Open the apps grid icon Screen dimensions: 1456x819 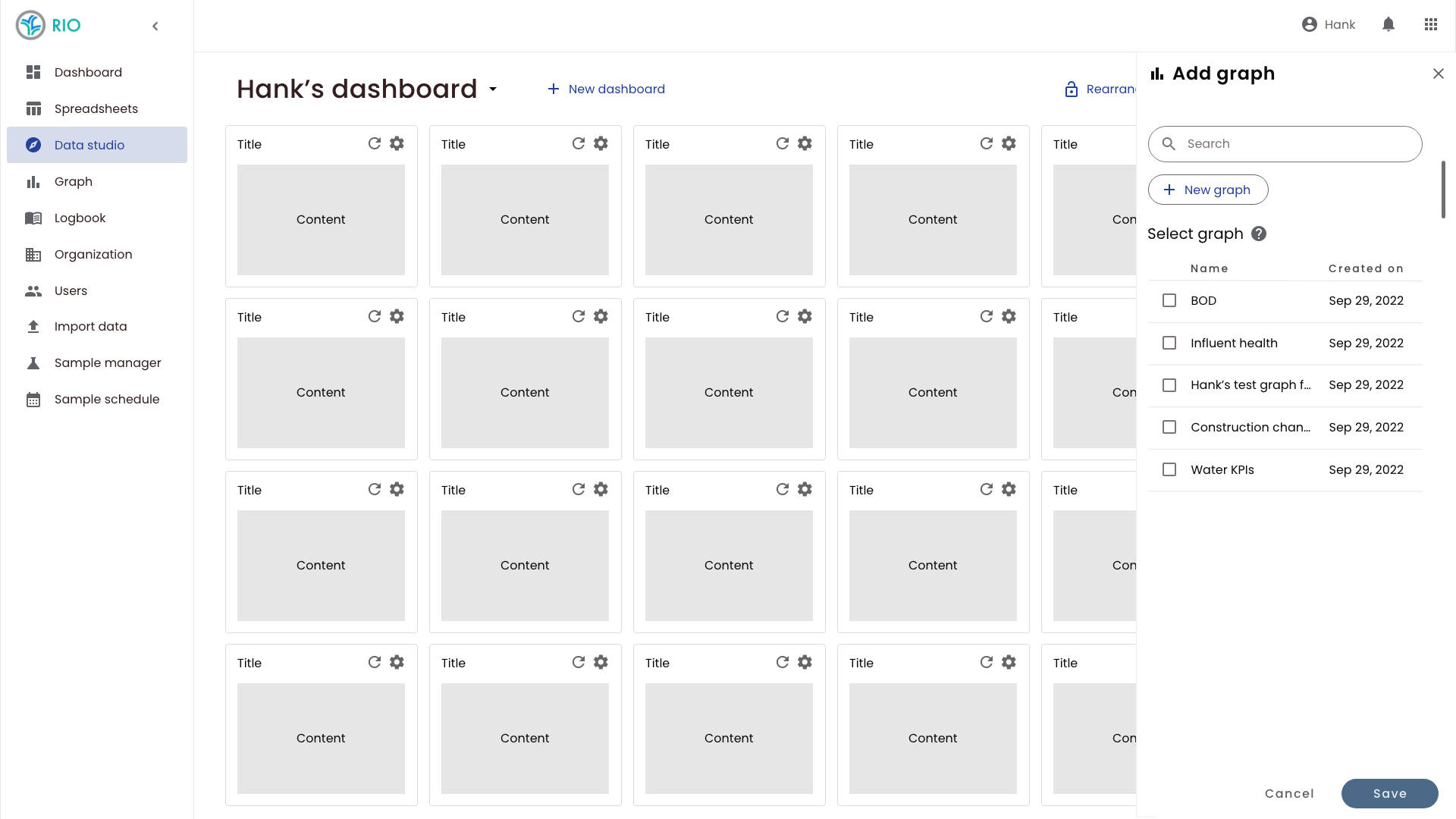coord(1431,24)
